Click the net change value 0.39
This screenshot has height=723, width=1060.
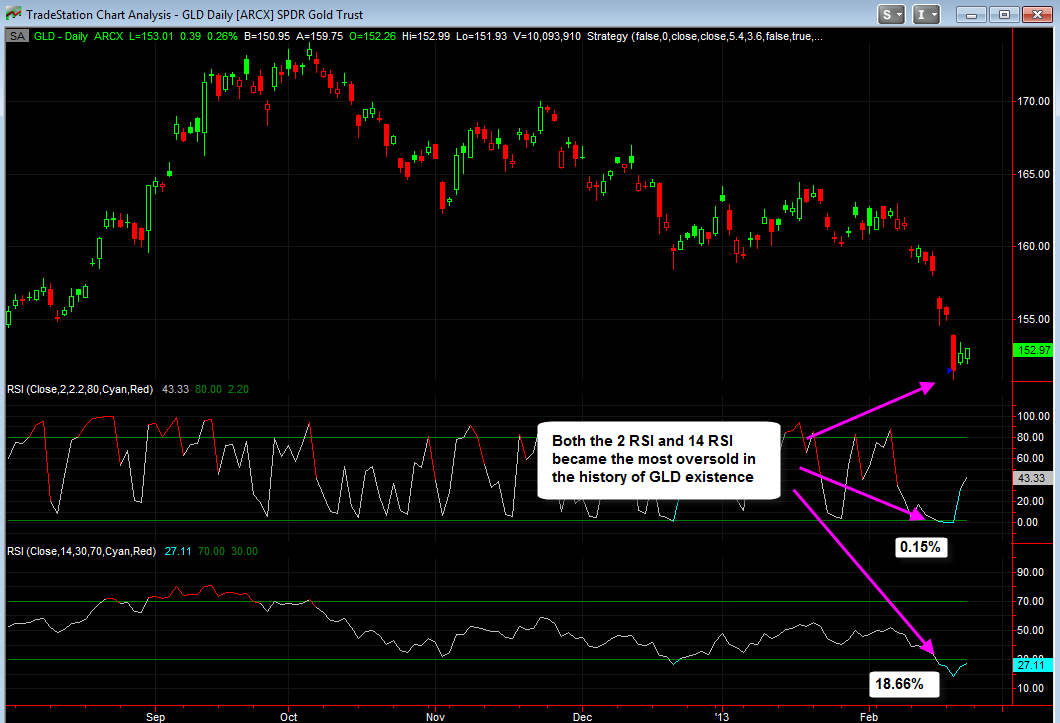pyautogui.click(x=191, y=37)
